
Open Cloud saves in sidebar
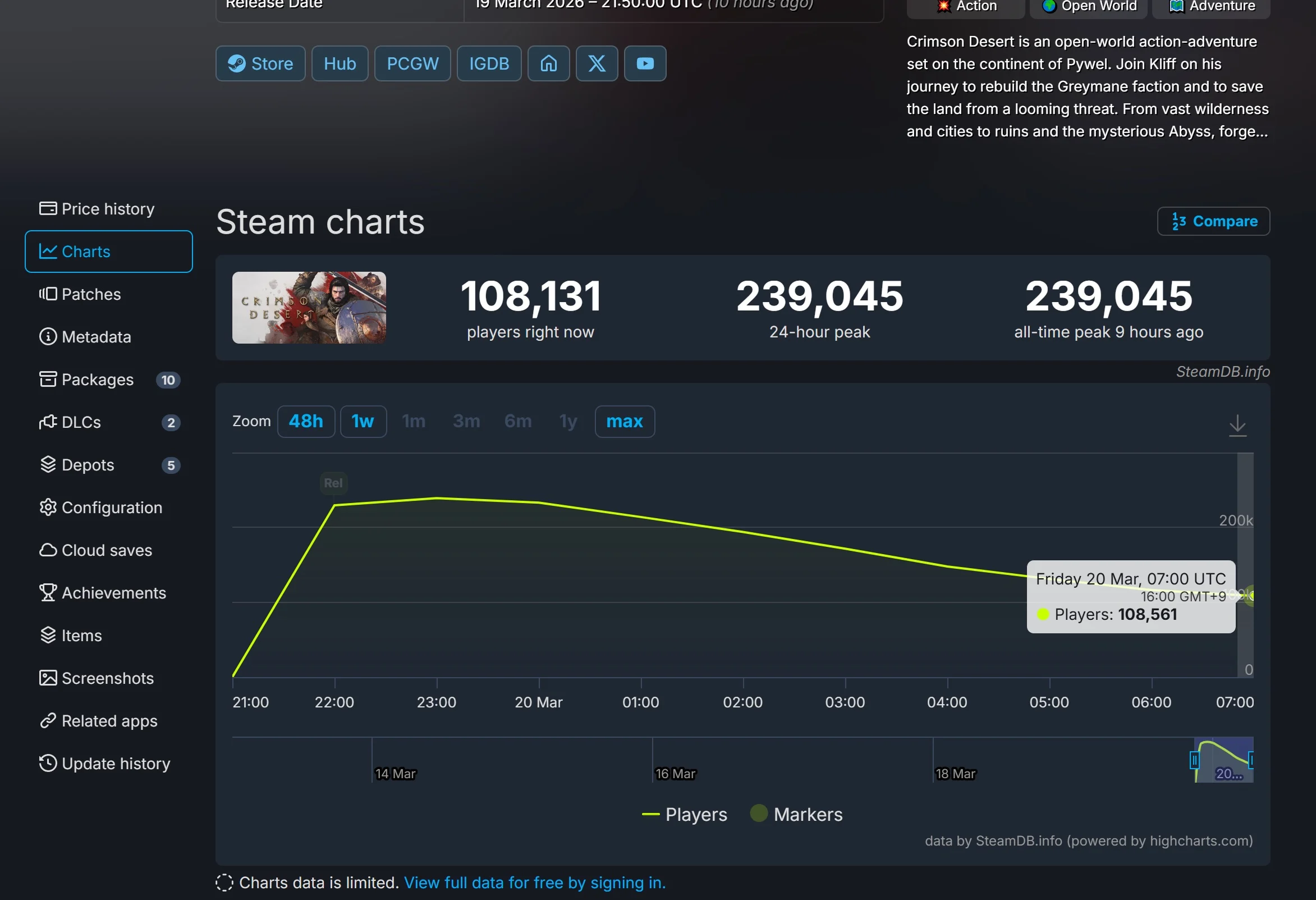[x=108, y=550]
